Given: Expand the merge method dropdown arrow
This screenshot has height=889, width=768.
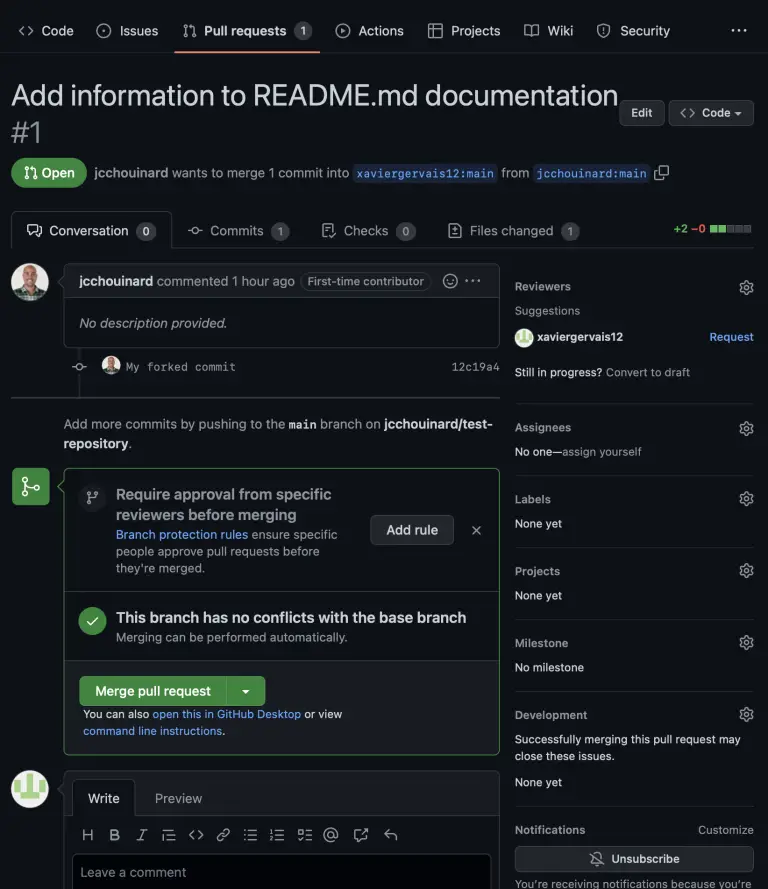Looking at the screenshot, I should click(x=246, y=691).
